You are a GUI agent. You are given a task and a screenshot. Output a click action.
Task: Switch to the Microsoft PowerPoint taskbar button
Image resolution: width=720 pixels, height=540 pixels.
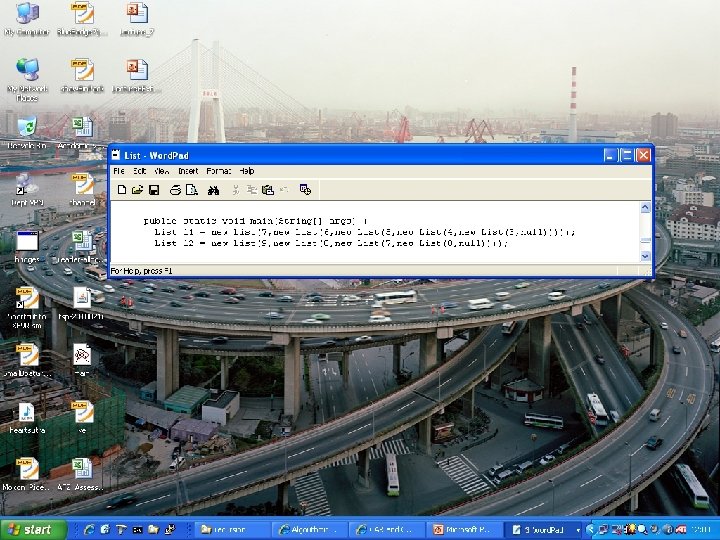pos(464,530)
